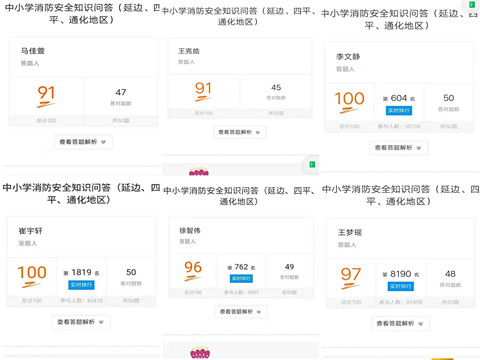Open 实时排行 under rank 第604名
Screen dimensions: 480x360
pyautogui.click(x=399, y=111)
